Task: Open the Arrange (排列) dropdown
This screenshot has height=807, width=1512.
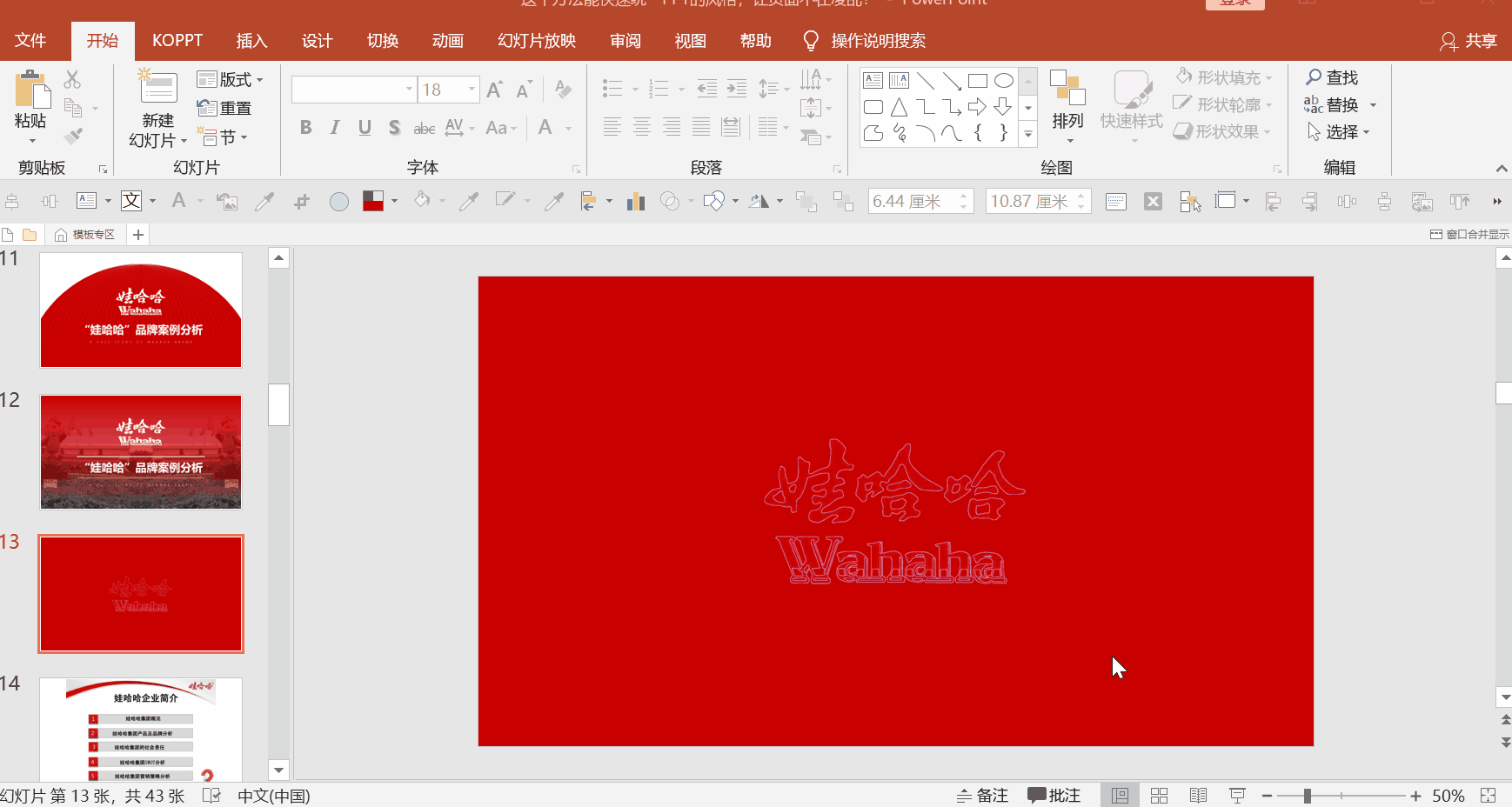Action: point(1068,107)
